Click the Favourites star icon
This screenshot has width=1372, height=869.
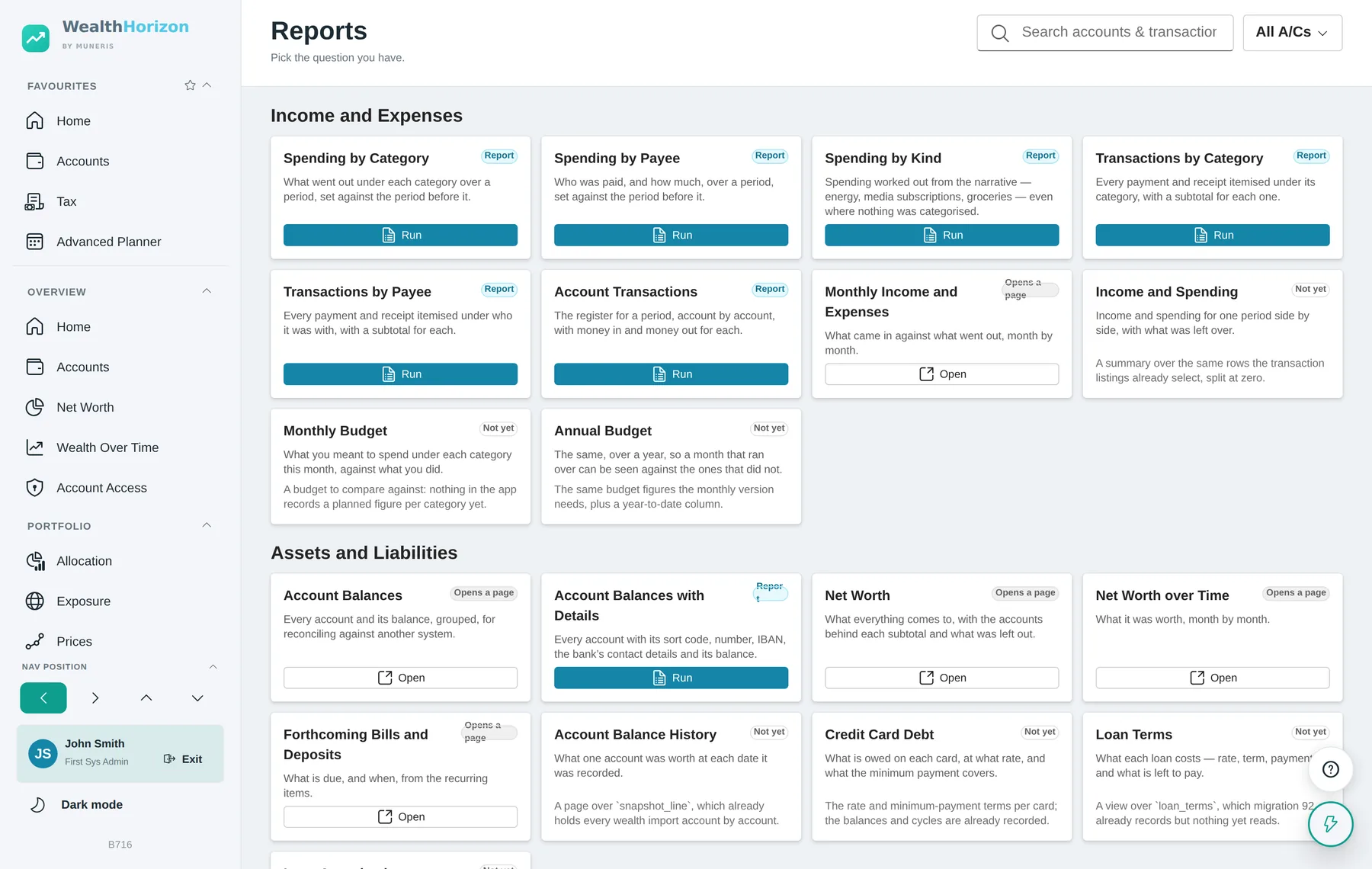coord(190,85)
